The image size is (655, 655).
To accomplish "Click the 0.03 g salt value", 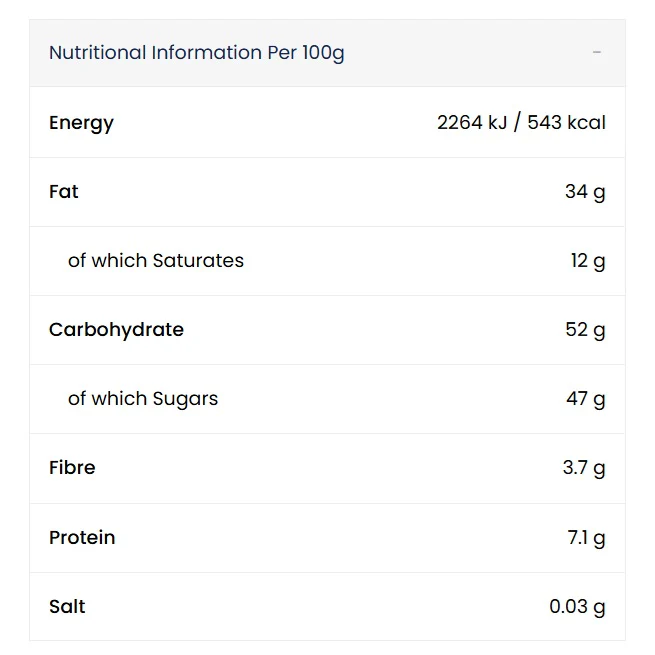I will pyautogui.click(x=577, y=607).
